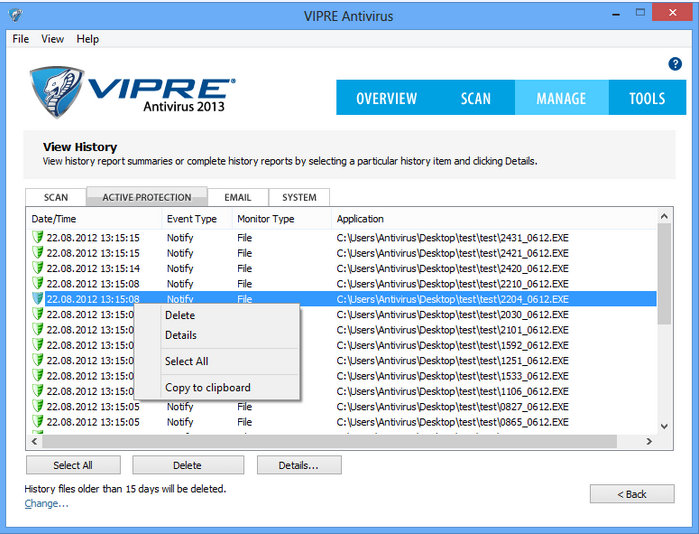Sort by the Event Type column header
Screen dimensions: 699x534
tap(197, 219)
